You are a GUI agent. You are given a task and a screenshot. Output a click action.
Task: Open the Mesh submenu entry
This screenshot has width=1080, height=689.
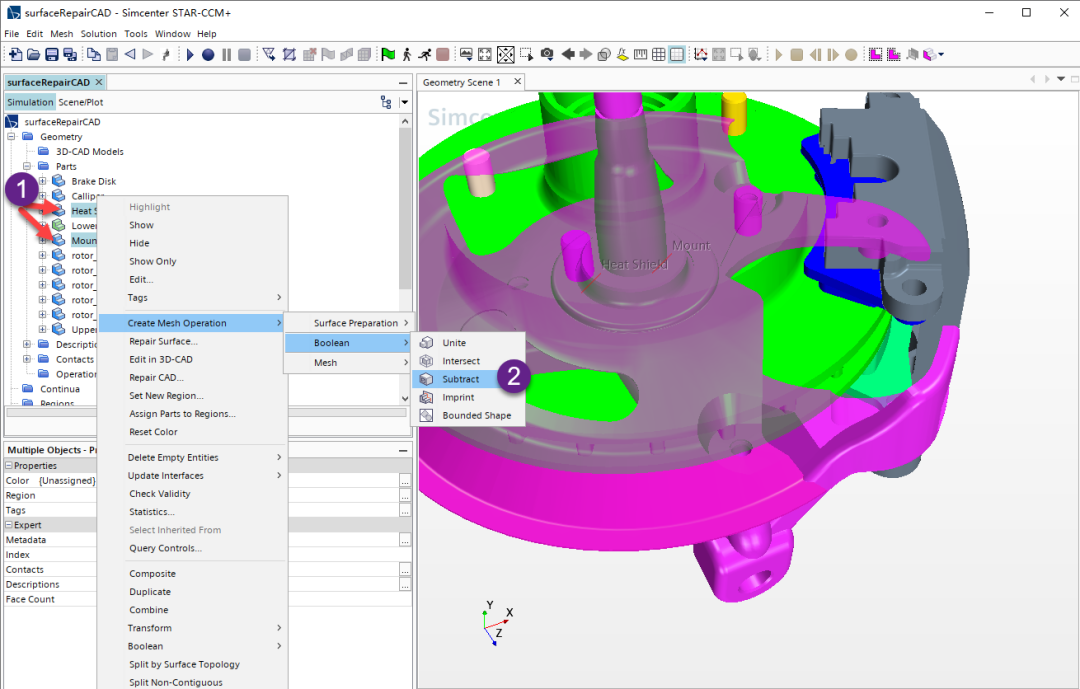click(349, 362)
